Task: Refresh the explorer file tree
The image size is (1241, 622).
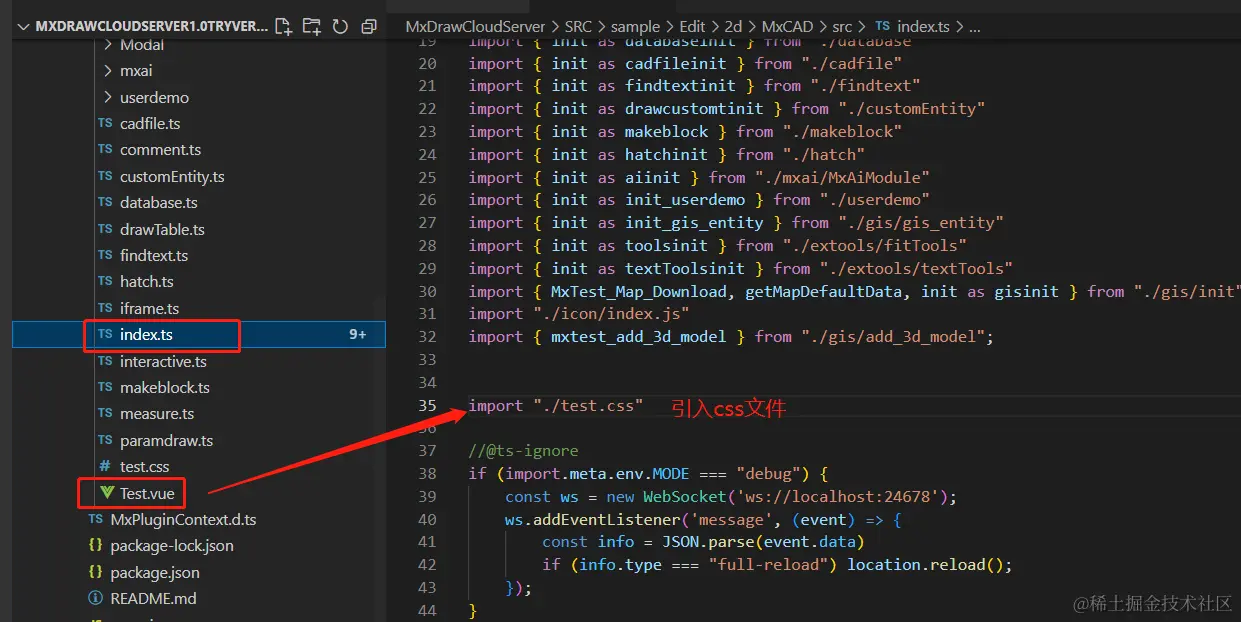Action: [x=340, y=26]
